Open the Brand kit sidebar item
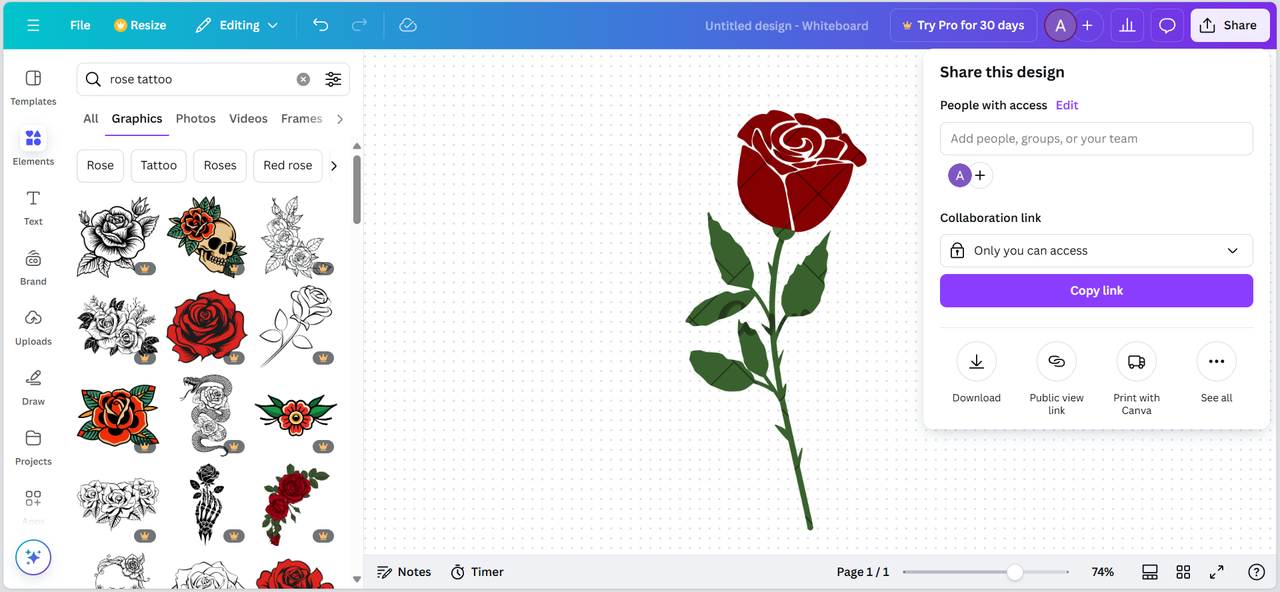The height and width of the screenshot is (592, 1280). [x=33, y=267]
